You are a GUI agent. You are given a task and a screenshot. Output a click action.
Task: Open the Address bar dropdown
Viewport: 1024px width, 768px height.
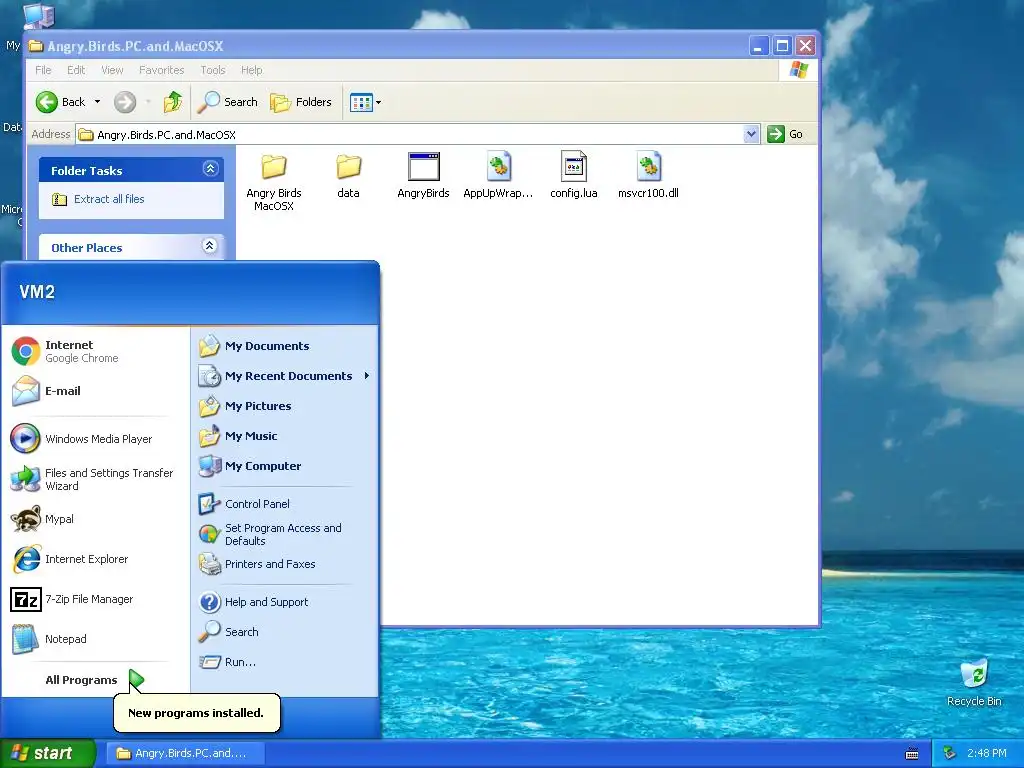[x=751, y=134]
